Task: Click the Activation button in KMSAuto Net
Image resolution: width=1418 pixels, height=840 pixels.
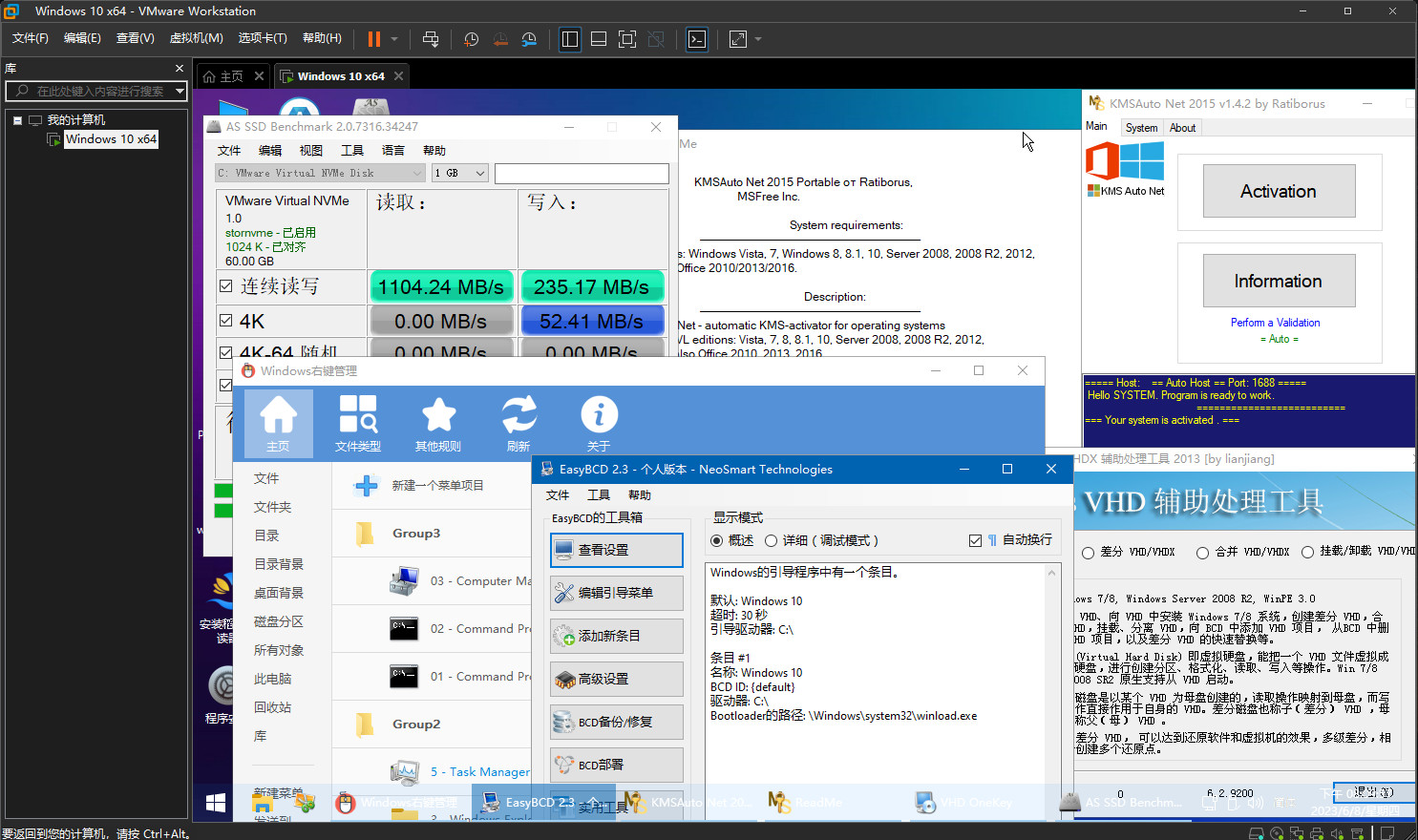Action: click(x=1279, y=191)
